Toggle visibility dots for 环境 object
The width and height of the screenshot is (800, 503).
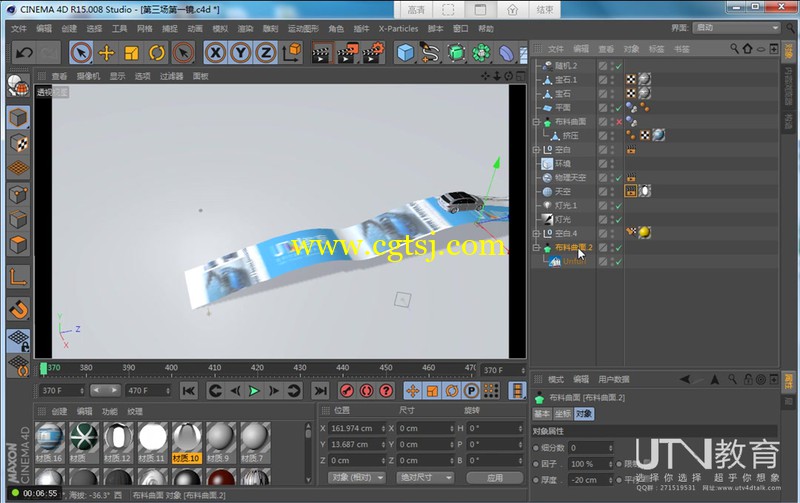pos(612,164)
